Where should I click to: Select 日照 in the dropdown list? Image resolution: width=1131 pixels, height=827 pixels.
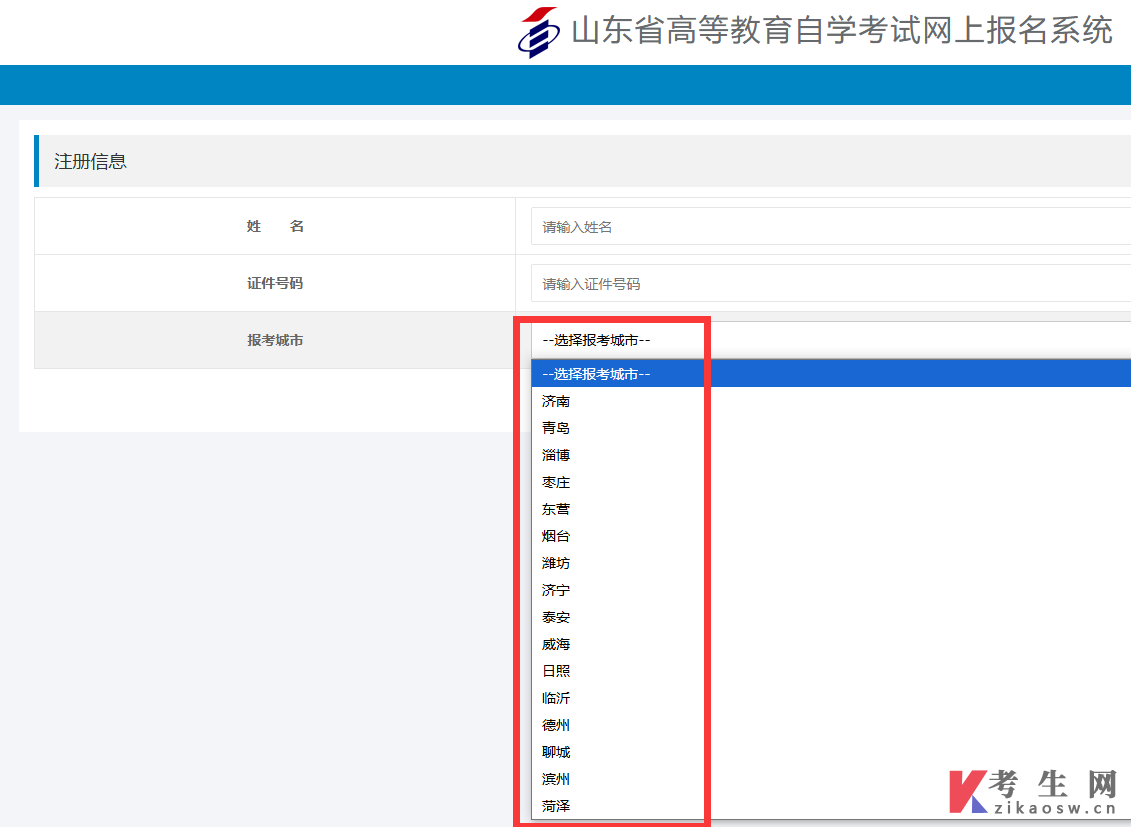pyautogui.click(x=831, y=671)
